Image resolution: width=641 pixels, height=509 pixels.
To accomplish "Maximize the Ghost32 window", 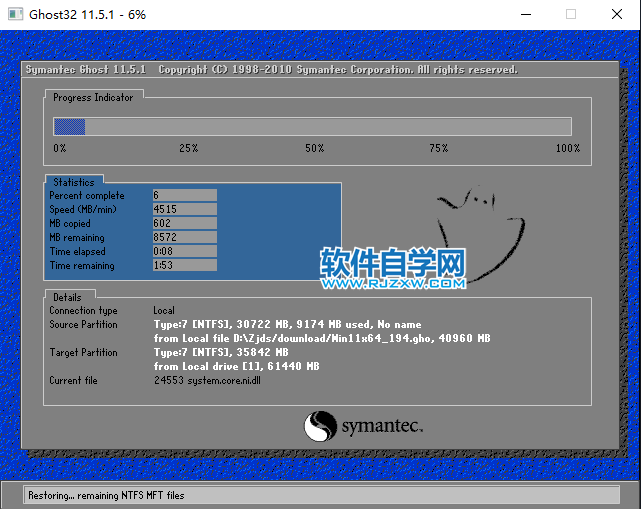I will (571, 14).
